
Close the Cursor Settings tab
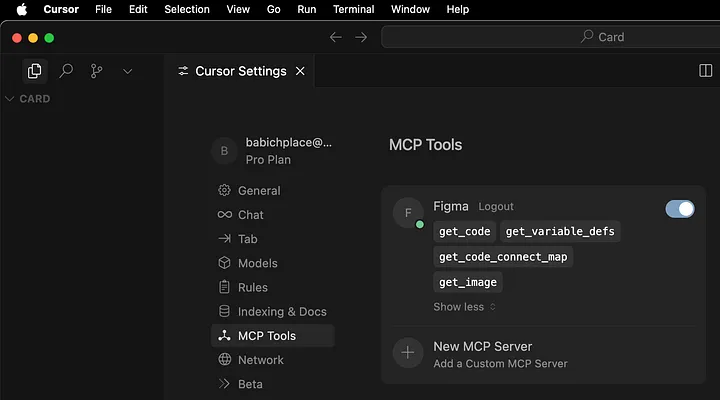click(x=300, y=71)
